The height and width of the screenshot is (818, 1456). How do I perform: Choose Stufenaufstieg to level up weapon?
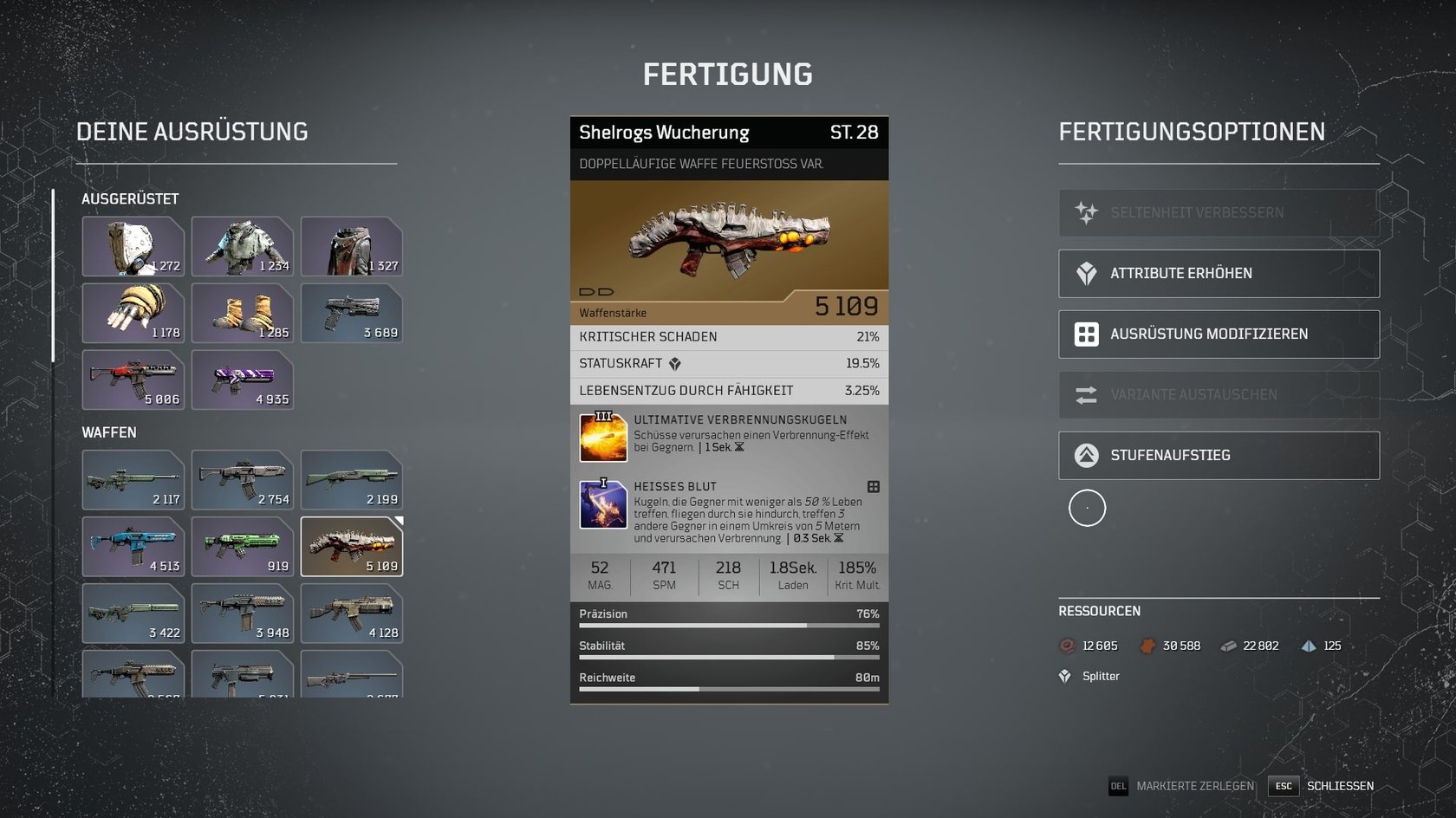[x=1219, y=456]
